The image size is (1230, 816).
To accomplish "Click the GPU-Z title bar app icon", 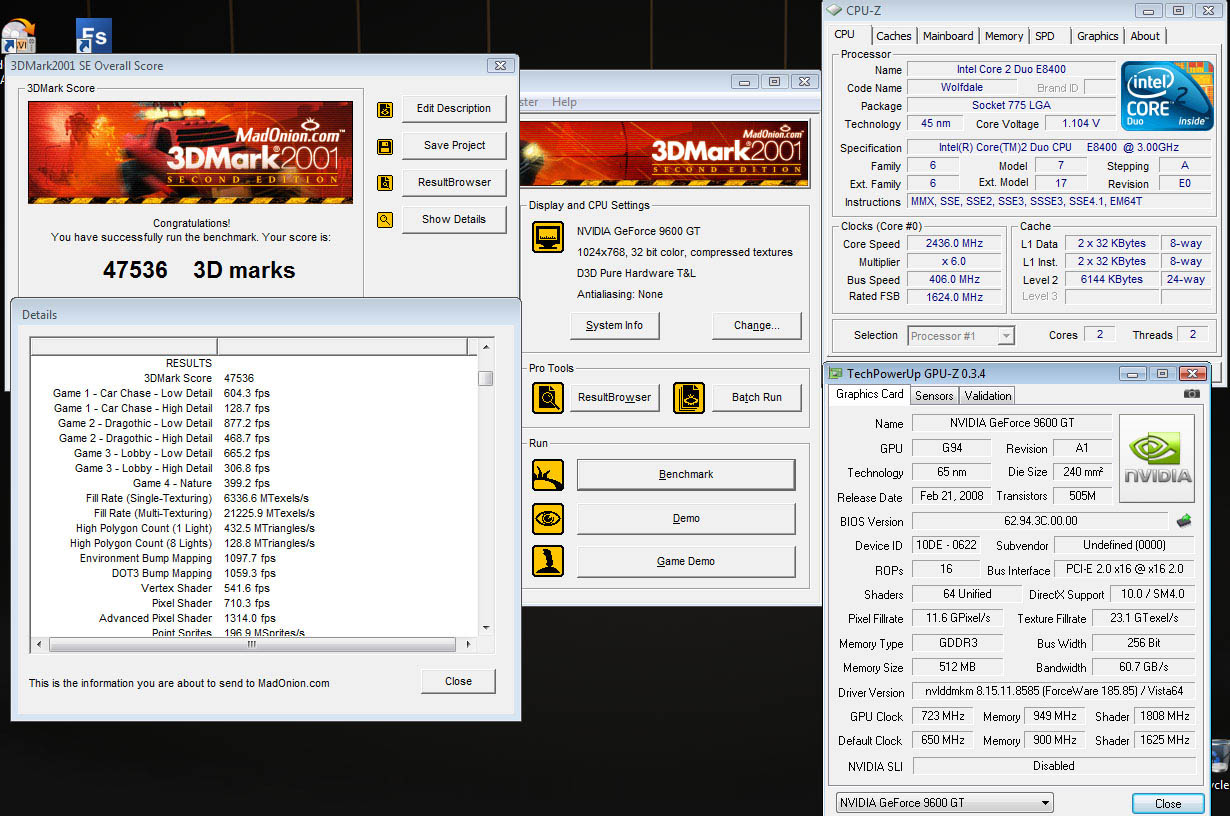I will [x=836, y=373].
